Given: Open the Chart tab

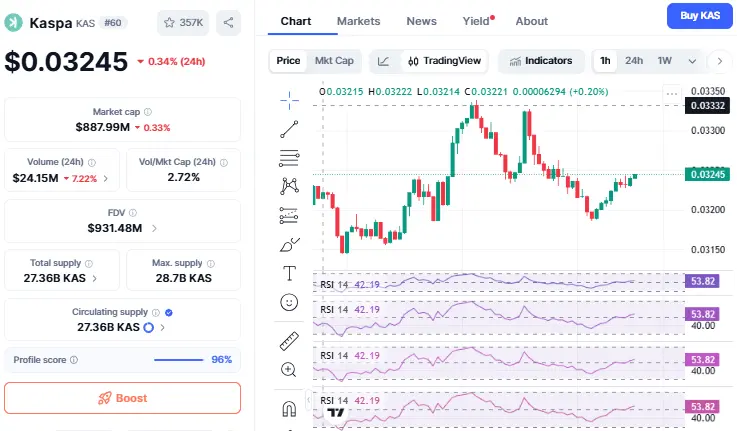Looking at the screenshot, I should (x=296, y=22).
